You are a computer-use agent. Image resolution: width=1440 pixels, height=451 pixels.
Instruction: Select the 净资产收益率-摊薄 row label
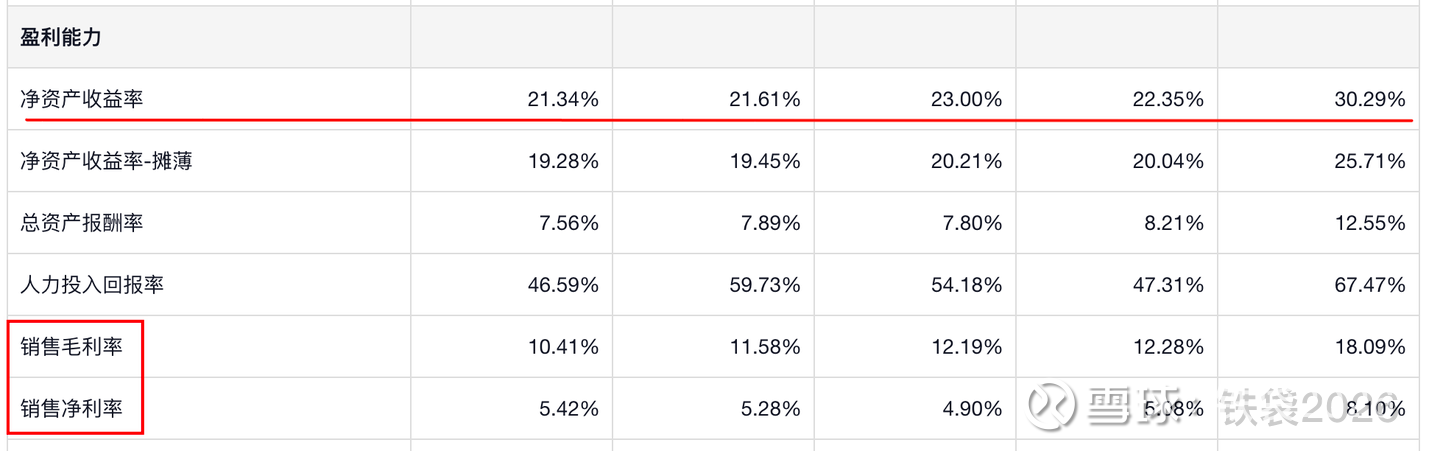pyautogui.click(x=106, y=160)
